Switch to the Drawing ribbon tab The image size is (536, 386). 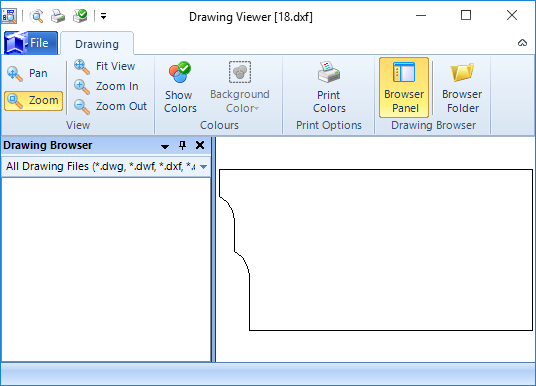(x=97, y=44)
